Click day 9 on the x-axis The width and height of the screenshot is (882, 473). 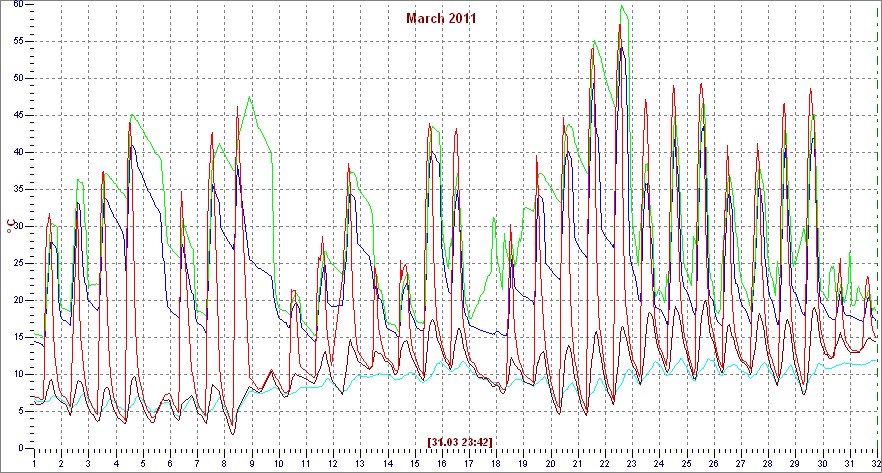coord(251,464)
